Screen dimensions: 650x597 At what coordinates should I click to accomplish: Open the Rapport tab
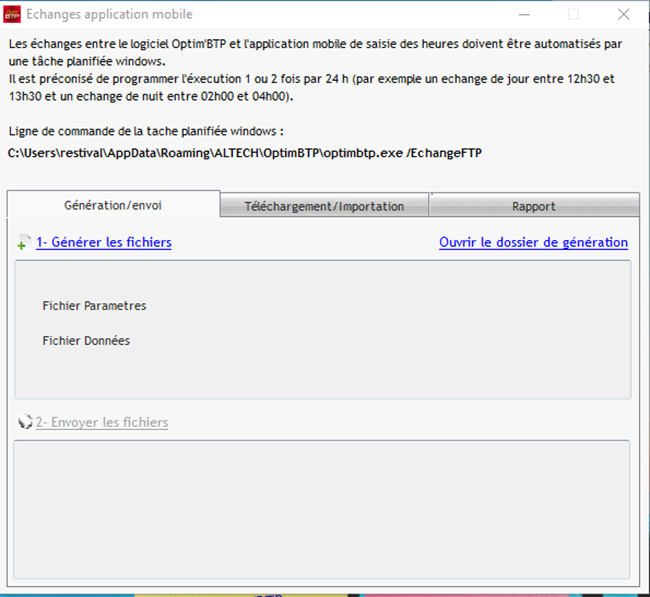point(533,206)
